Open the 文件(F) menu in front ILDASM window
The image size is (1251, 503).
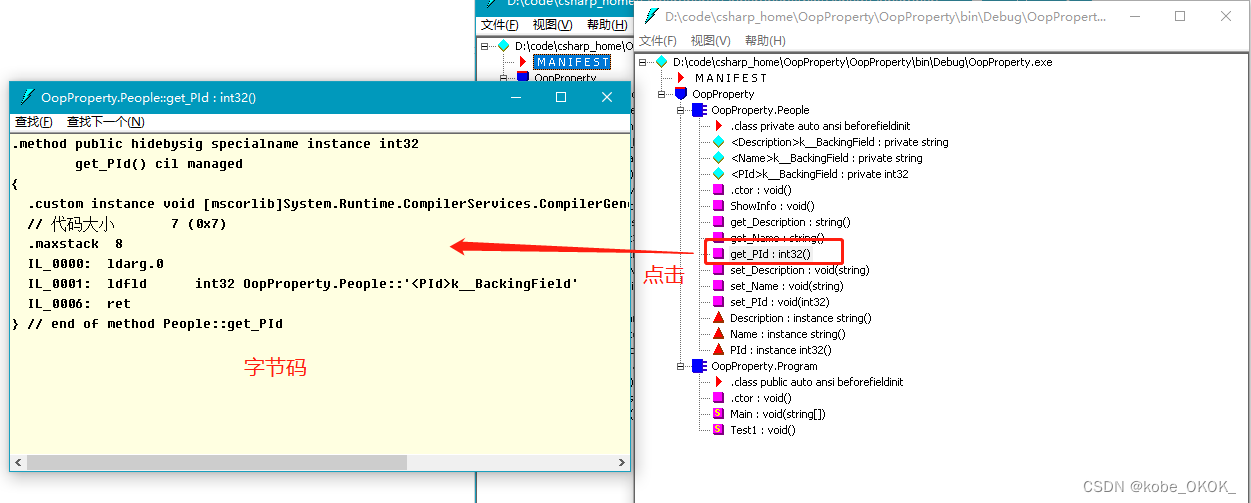click(x=658, y=41)
